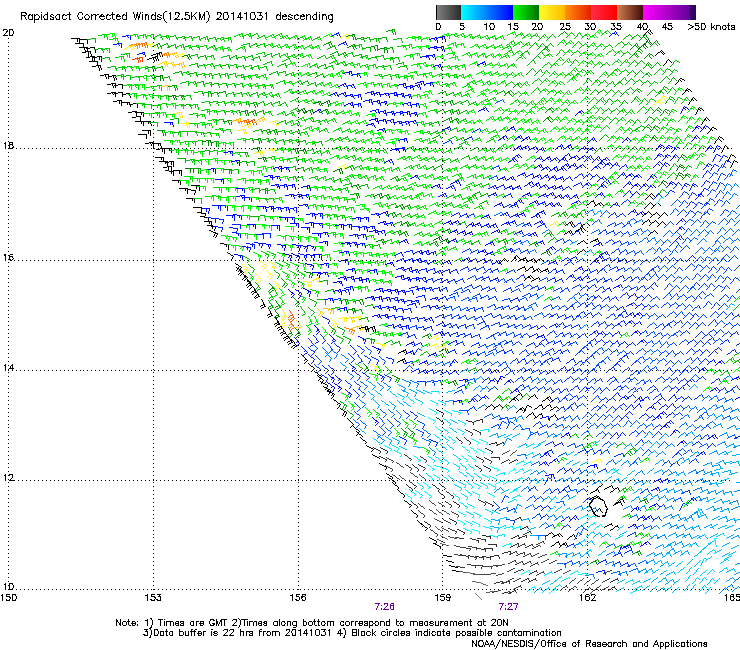Click the latitude 20 axis label
Image resolution: width=740 pixels, height=650 pixels.
pyautogui.click(x=8, y=33)
